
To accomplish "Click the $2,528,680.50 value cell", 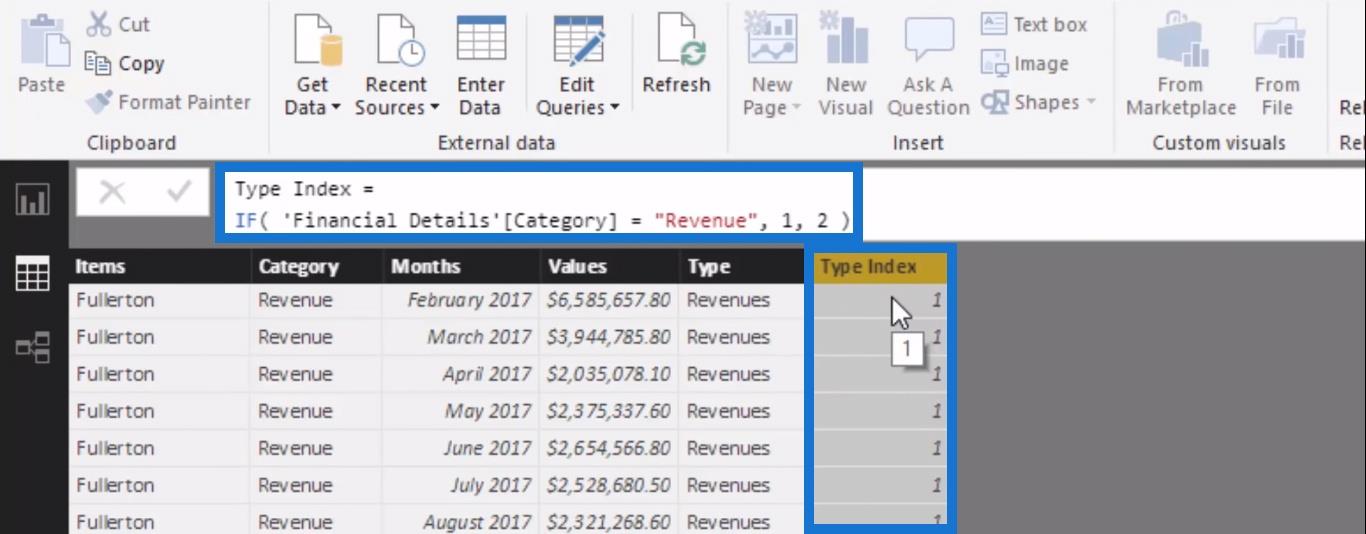I will point(609,485).
